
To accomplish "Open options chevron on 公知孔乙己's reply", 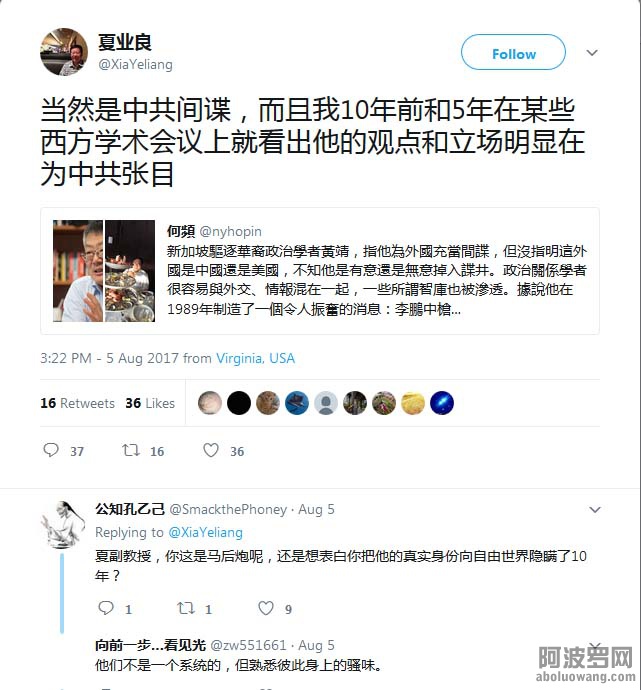I will (595, 510).
